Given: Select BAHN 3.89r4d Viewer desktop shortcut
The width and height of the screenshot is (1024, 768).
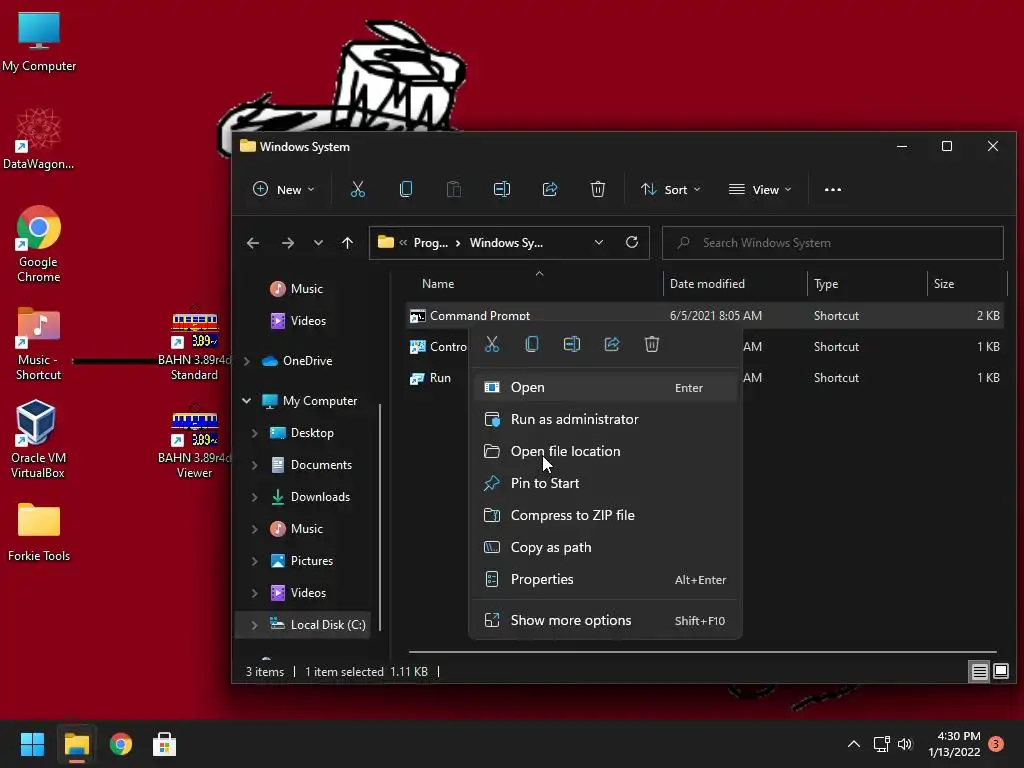Looking at the screenshot, I should click(194, 443).
